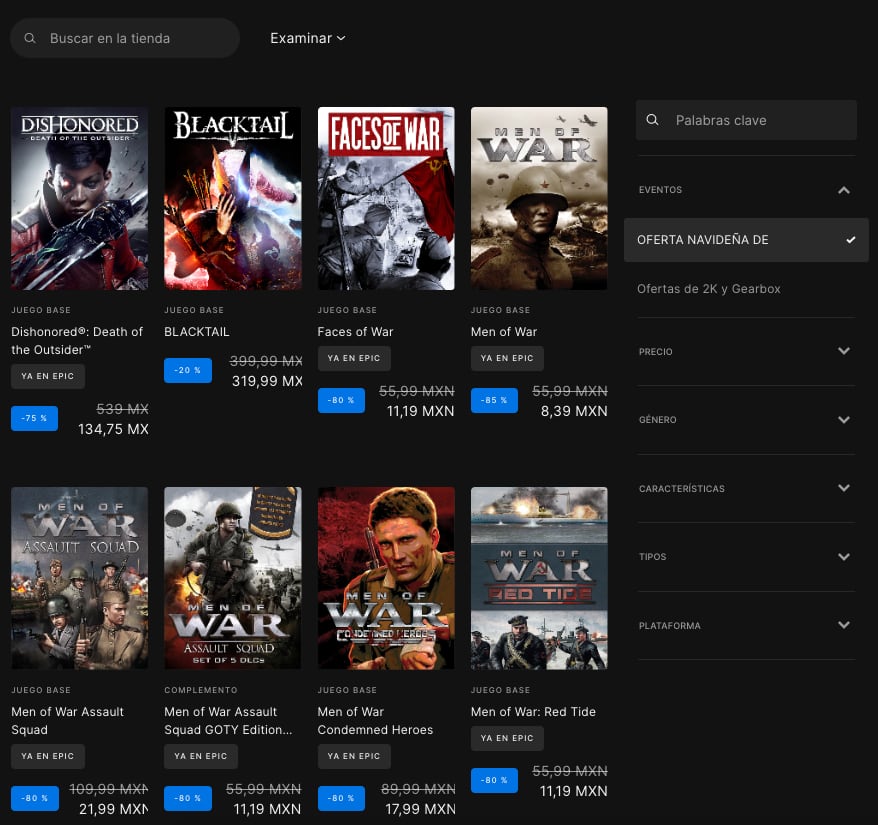
Task: Click the Men of War title link
Action: pyautogui.click(x=504, y=332)
